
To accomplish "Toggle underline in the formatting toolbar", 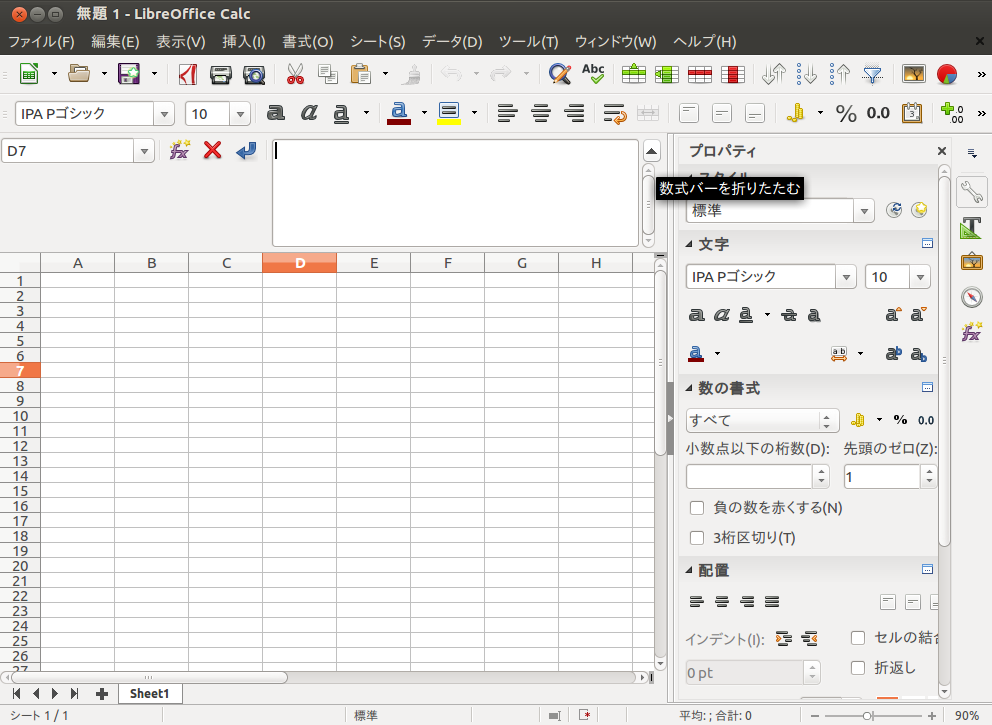I will click(341, 114).
